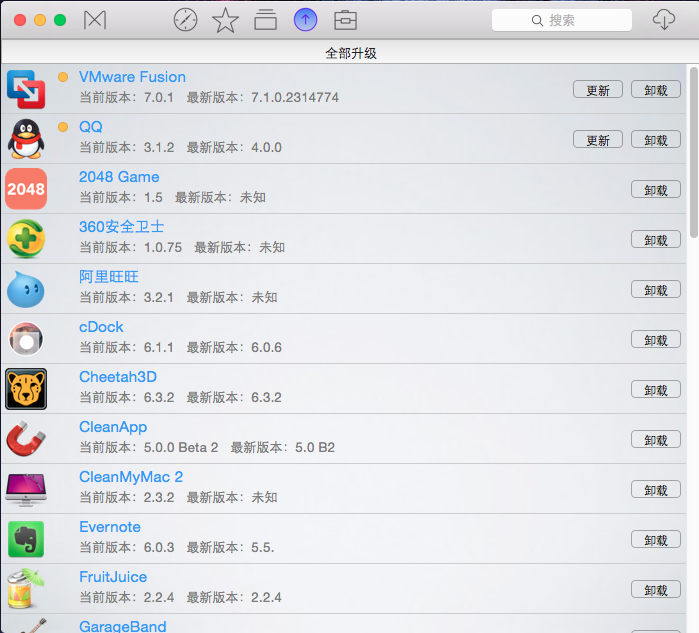Open the stacked categories icon
699x633 pixels.
coord(265,20)
